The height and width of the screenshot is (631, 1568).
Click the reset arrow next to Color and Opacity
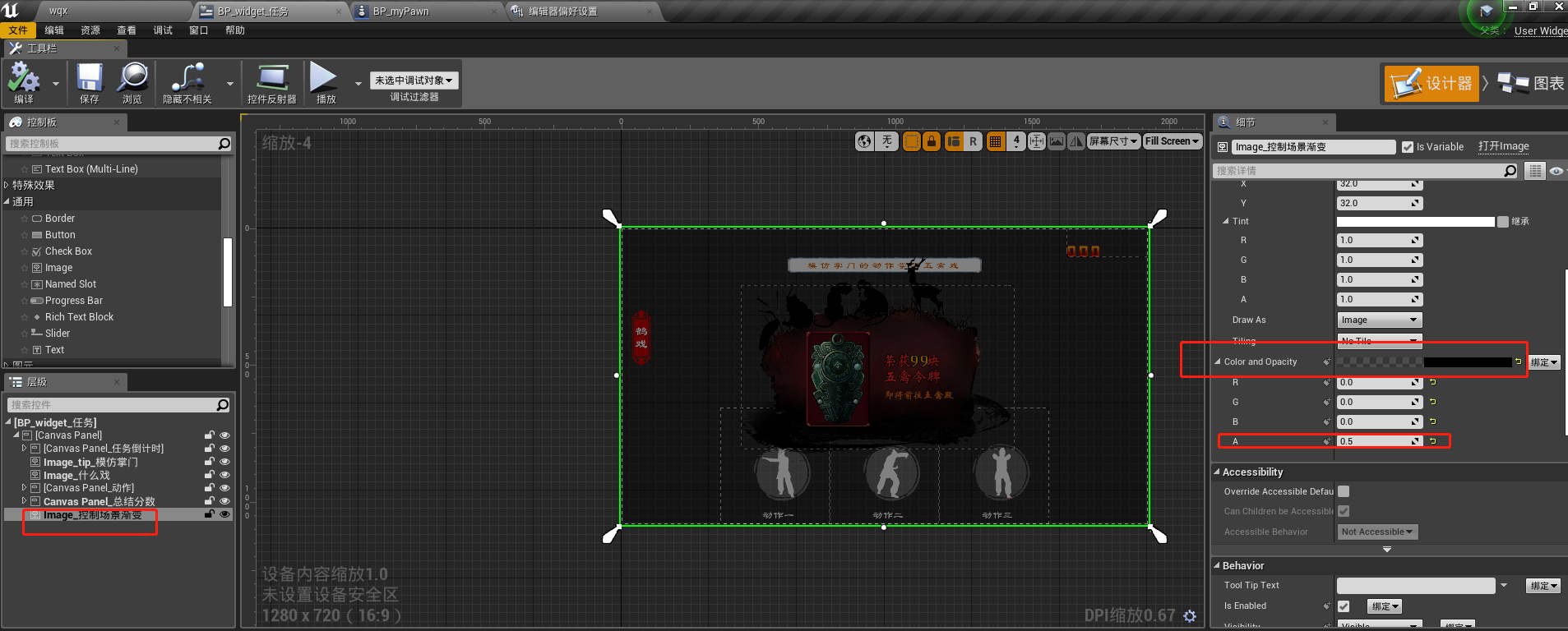click(x=1519, y=362)
